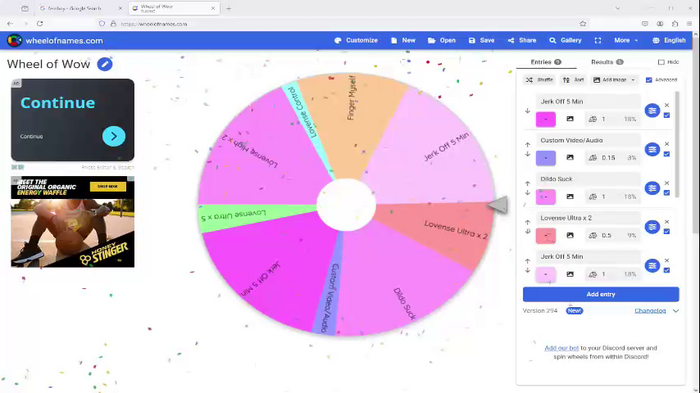Uncheck the Custom Video/Audio entry checkbox
Screen dimensions: 700x393
(x=667, y=154)
